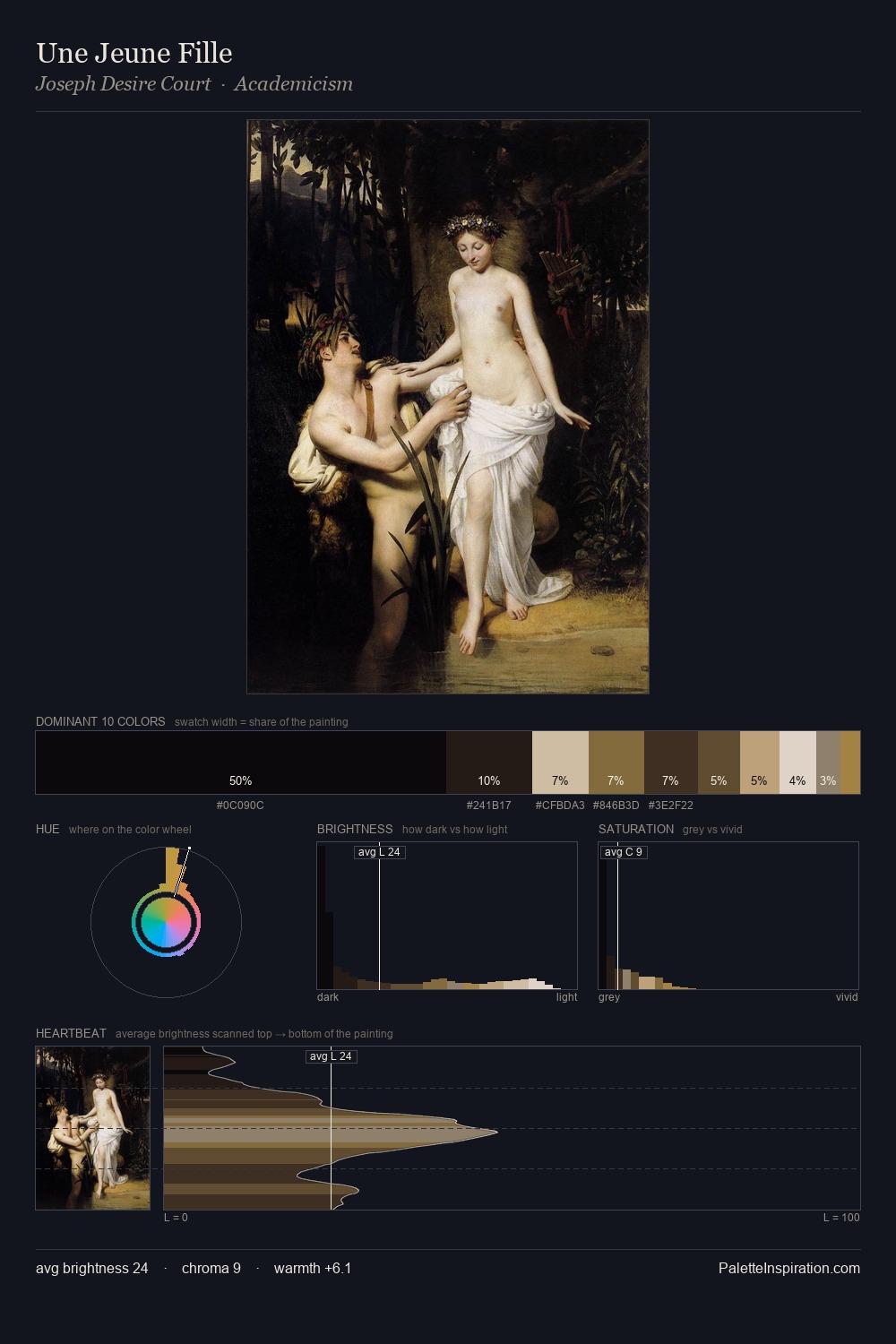Screen dimensions: 896x1344
Task: Click the HUE section heading
Action: (47, 829)
